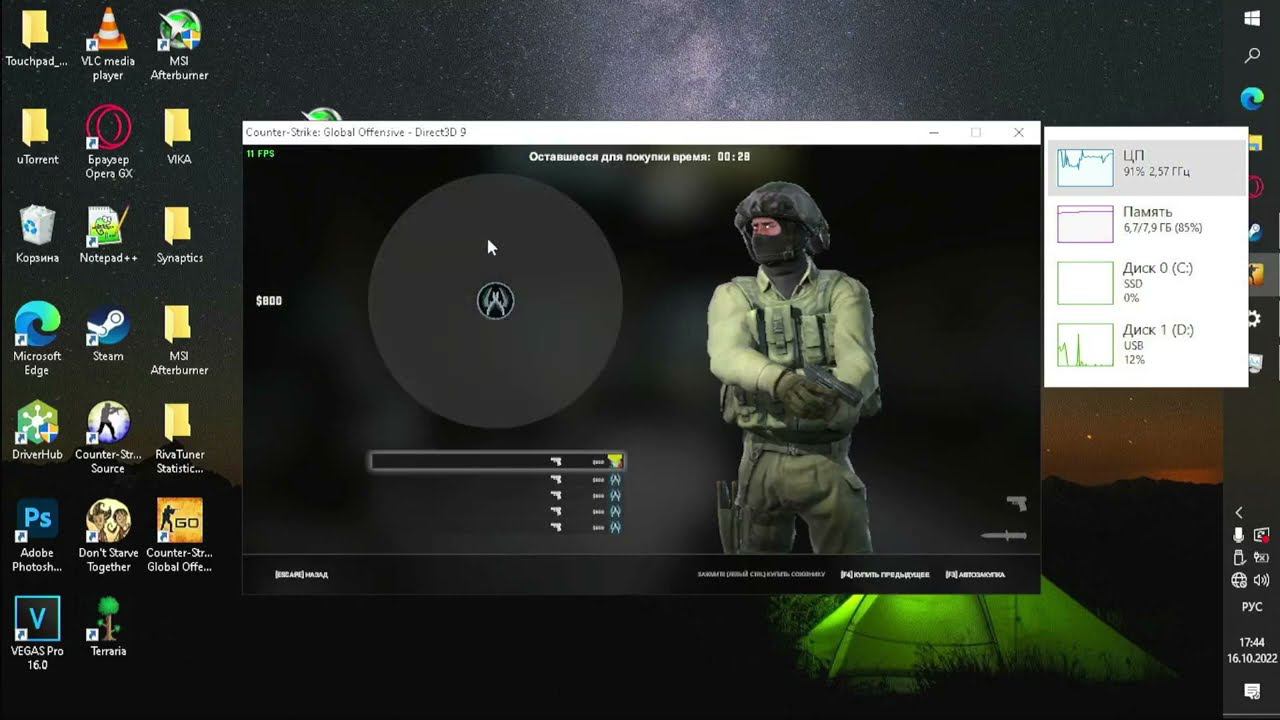Click [F4] Купить предыдущее button
1280x720 pixels.
(x=885, y=575)
